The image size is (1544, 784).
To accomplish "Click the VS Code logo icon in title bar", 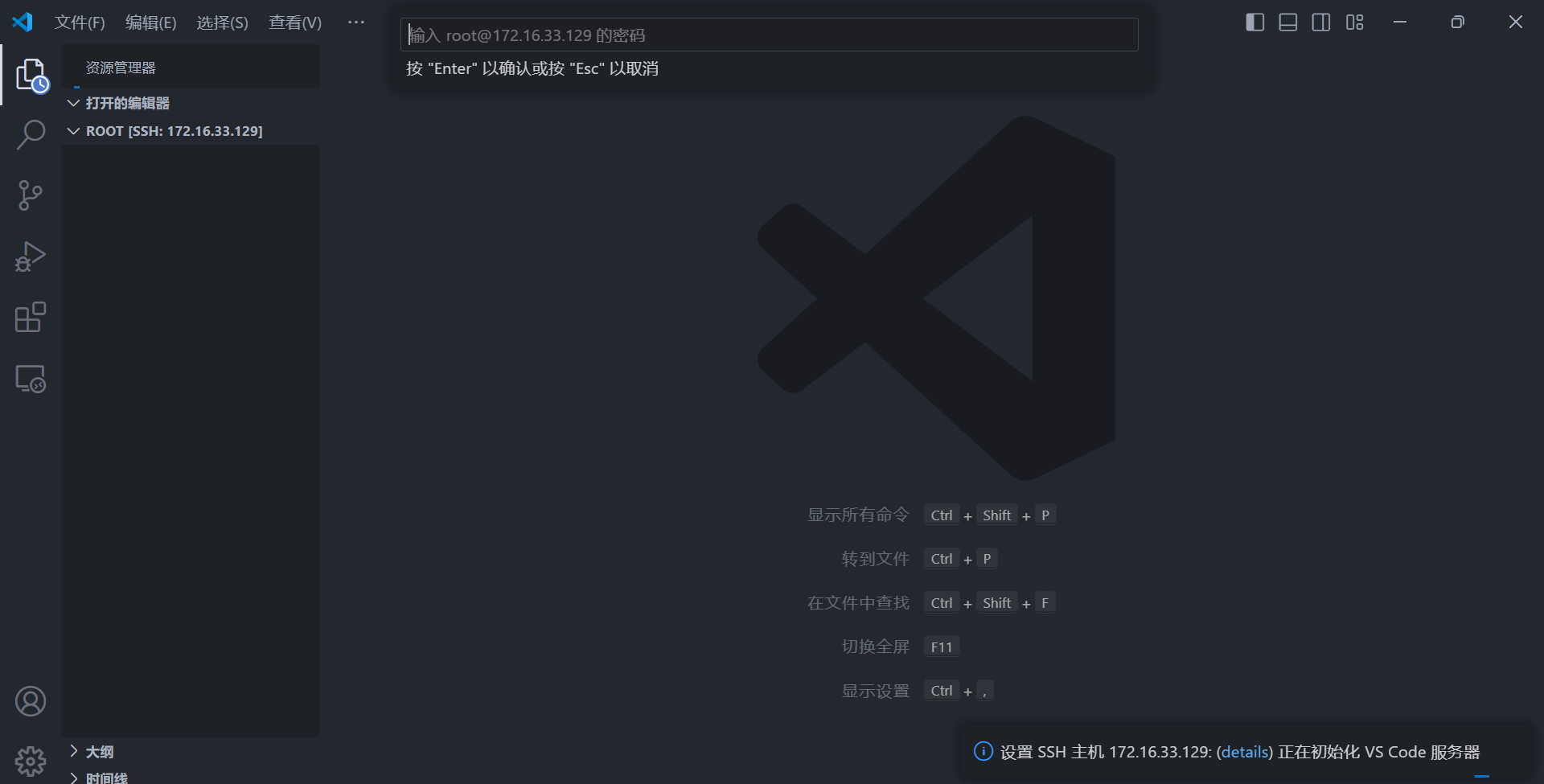I will click(23, 22).
